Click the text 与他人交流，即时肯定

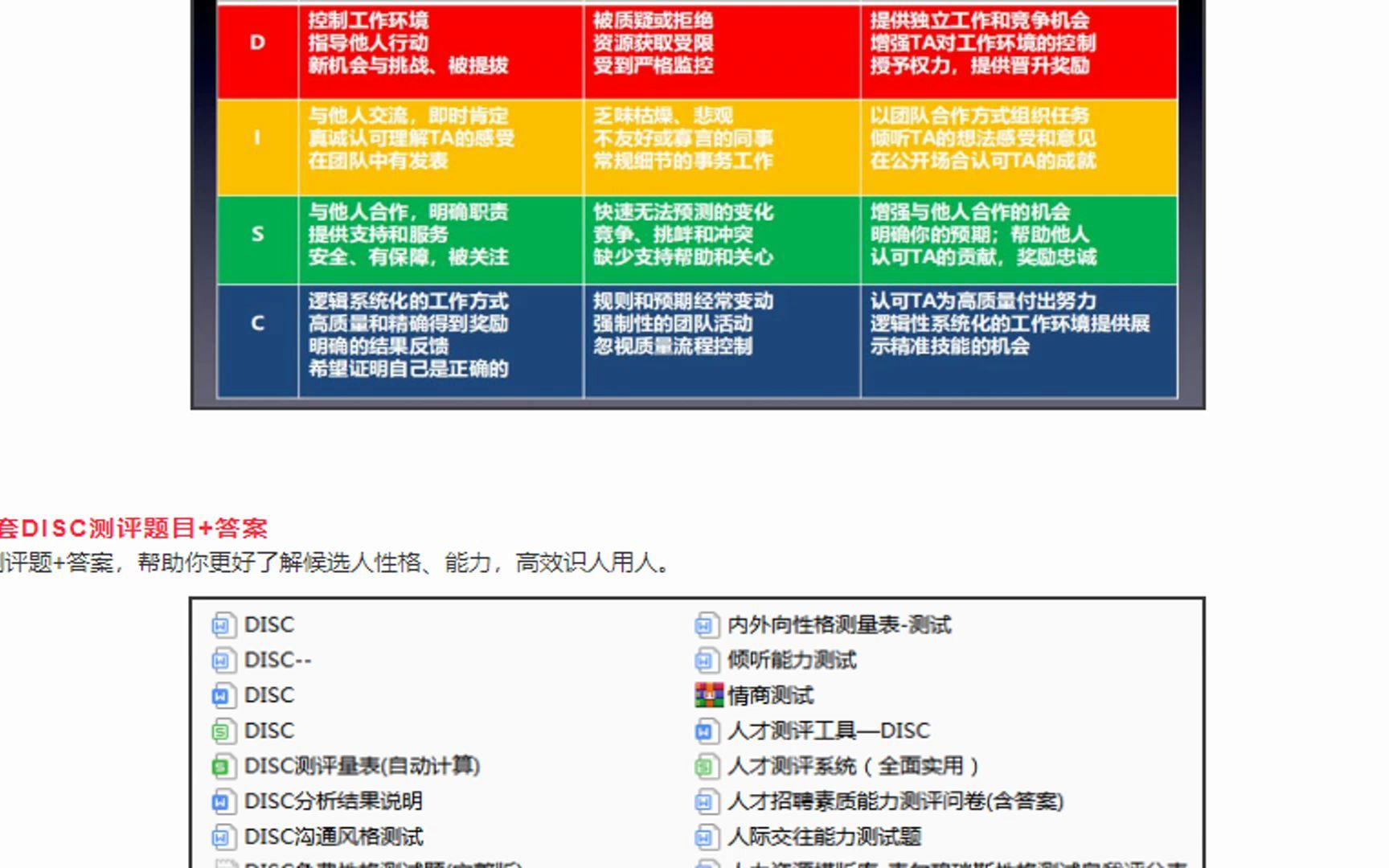[x=408, y=116]
